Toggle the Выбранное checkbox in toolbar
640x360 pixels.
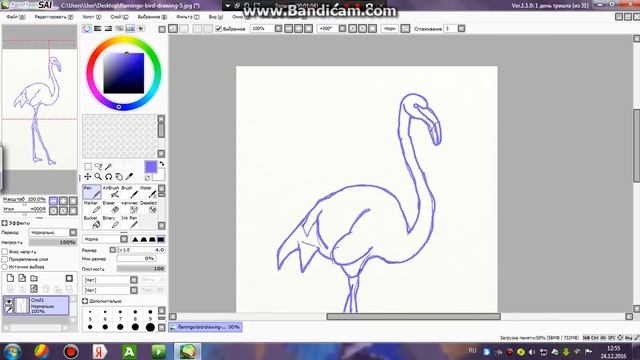(x=218, y=29)
